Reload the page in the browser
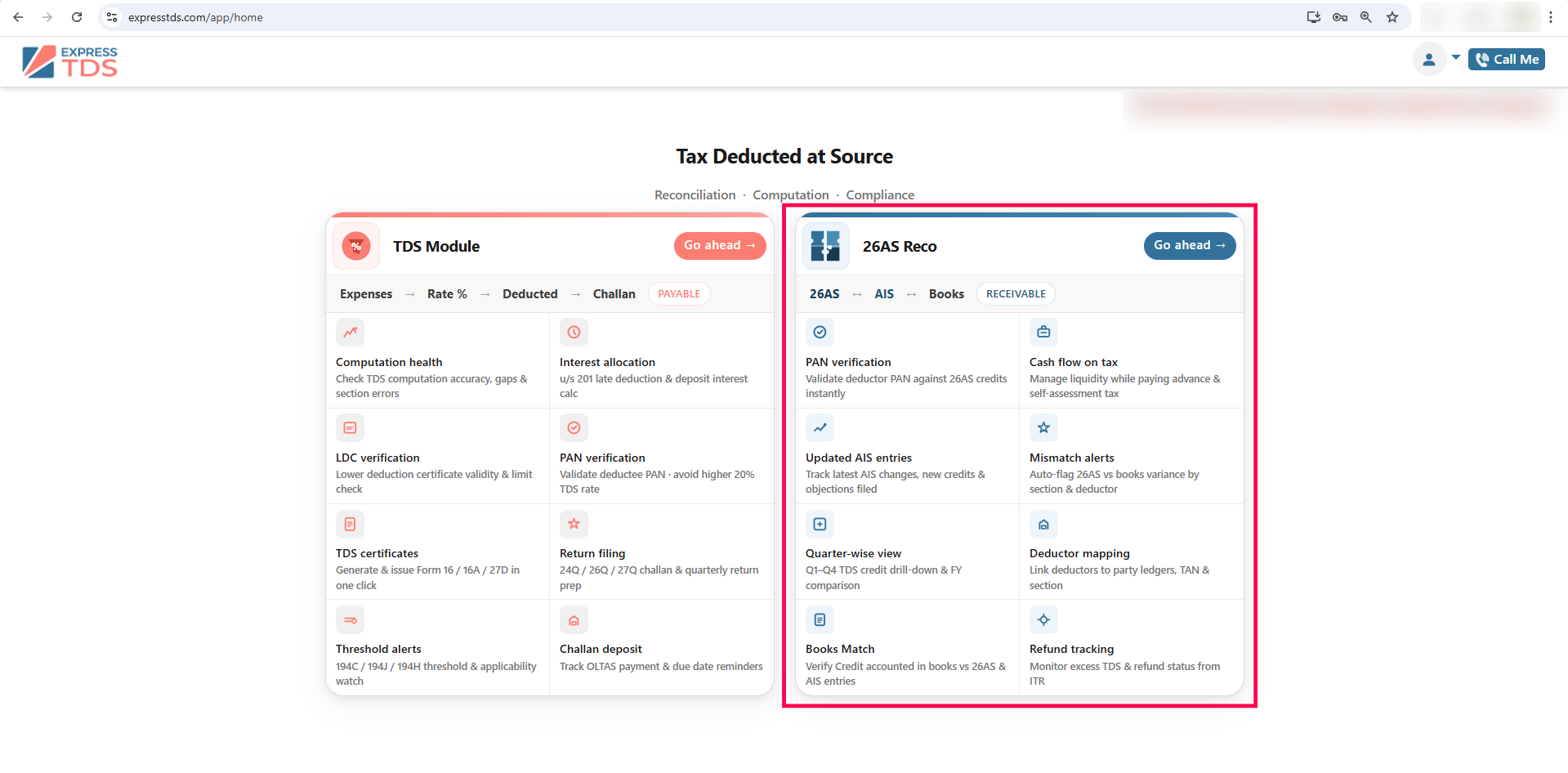Image resolution: width=1568 pixels, height=773 pixels. (77, 17)
